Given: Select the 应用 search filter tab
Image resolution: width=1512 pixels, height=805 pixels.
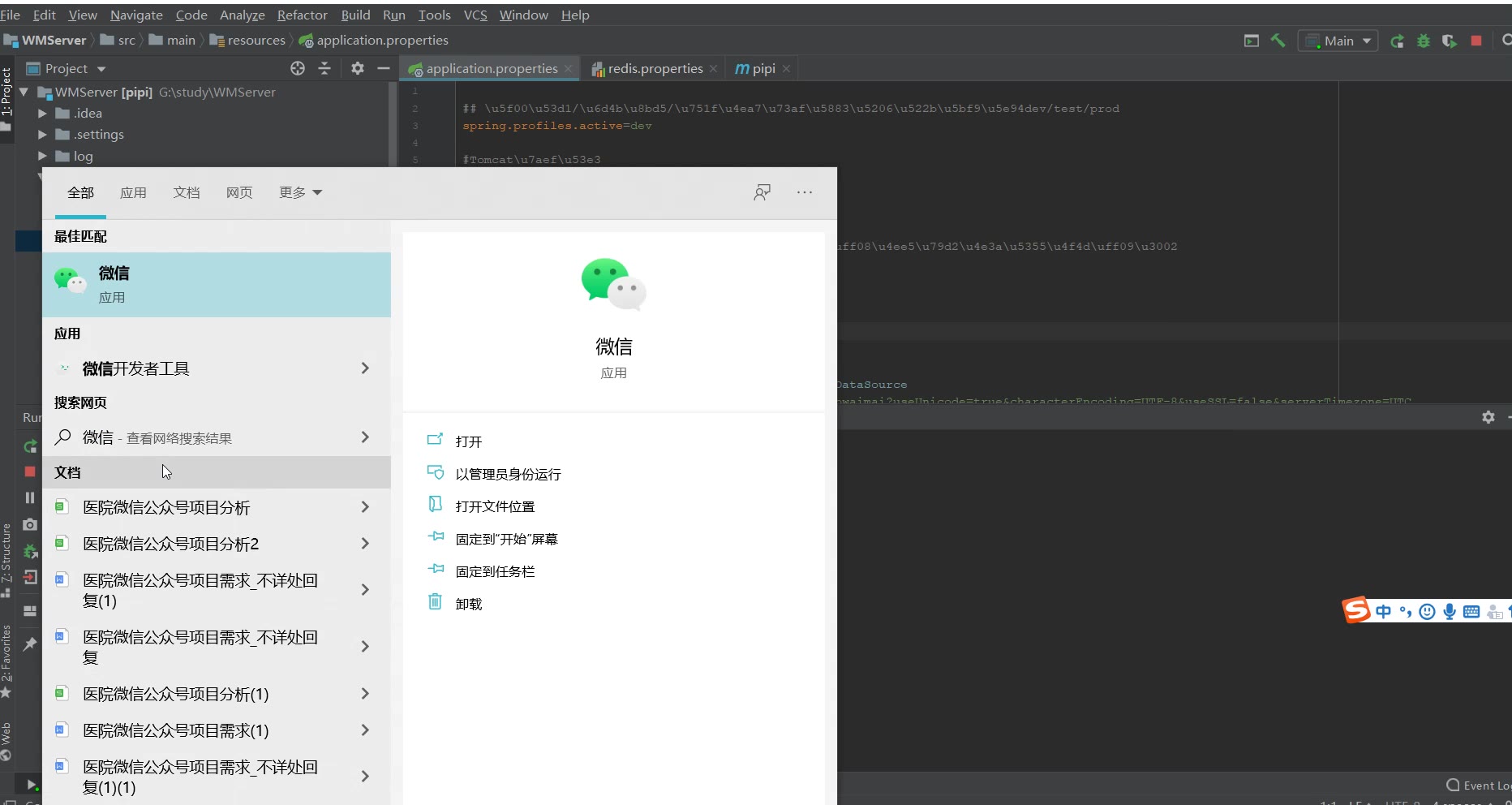Looking at the screenshot, I should click(x=133, y=192).
